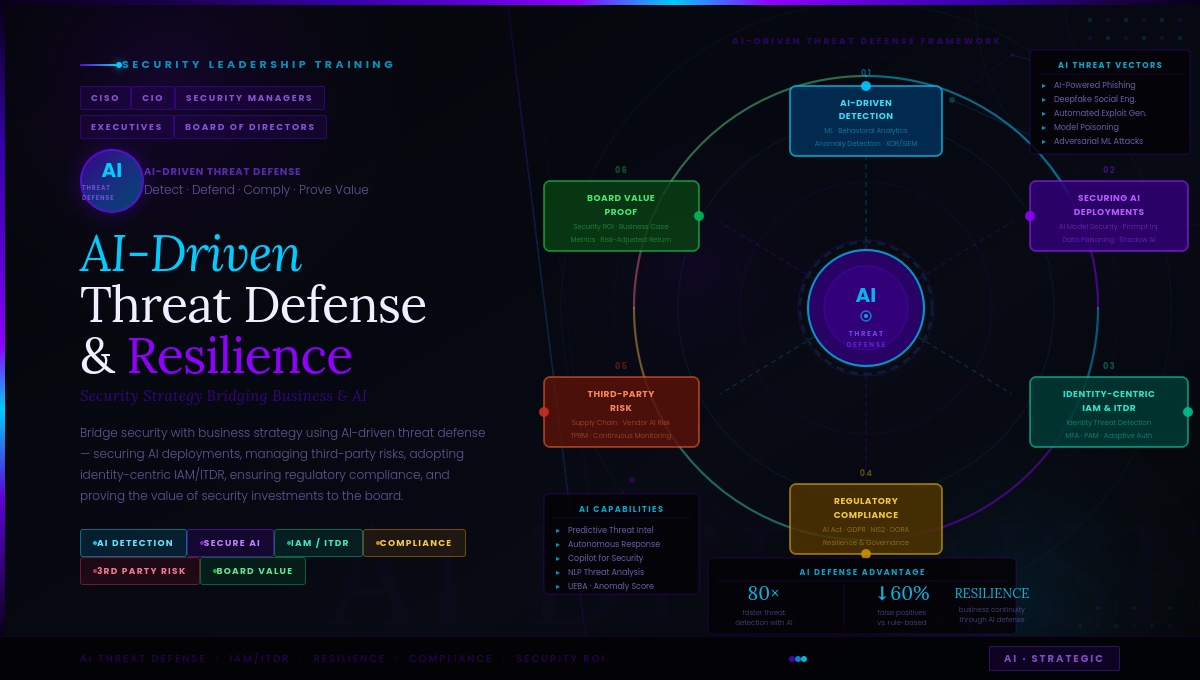Click the central AI Threat Defense hub circle
1200x680 pixels.
(x=866, y=307)
